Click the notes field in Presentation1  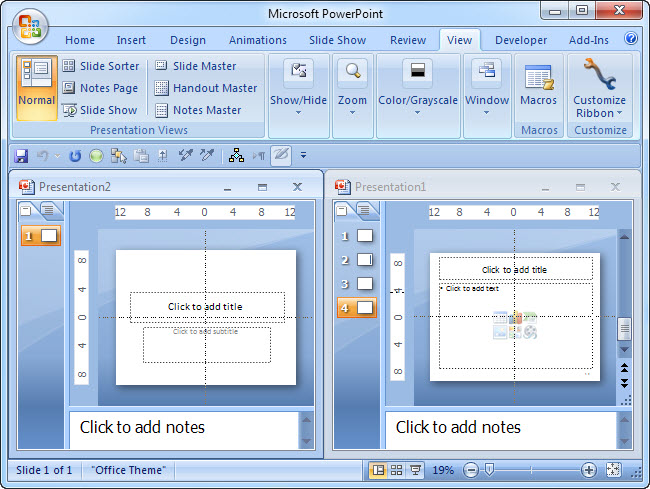click(x=501, y=430)
